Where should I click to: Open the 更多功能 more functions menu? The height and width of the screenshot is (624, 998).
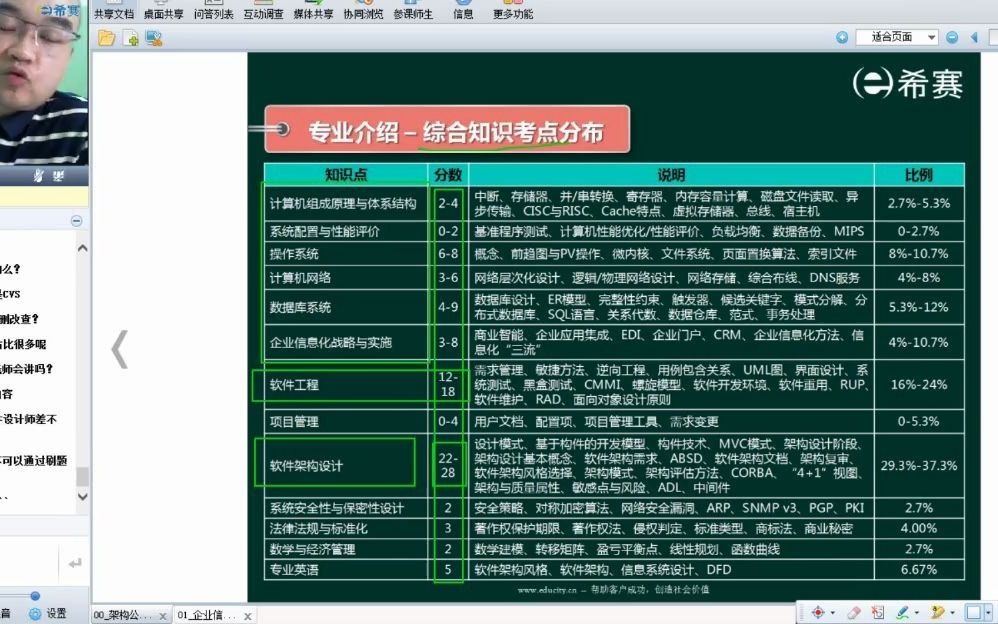point(513,12)
